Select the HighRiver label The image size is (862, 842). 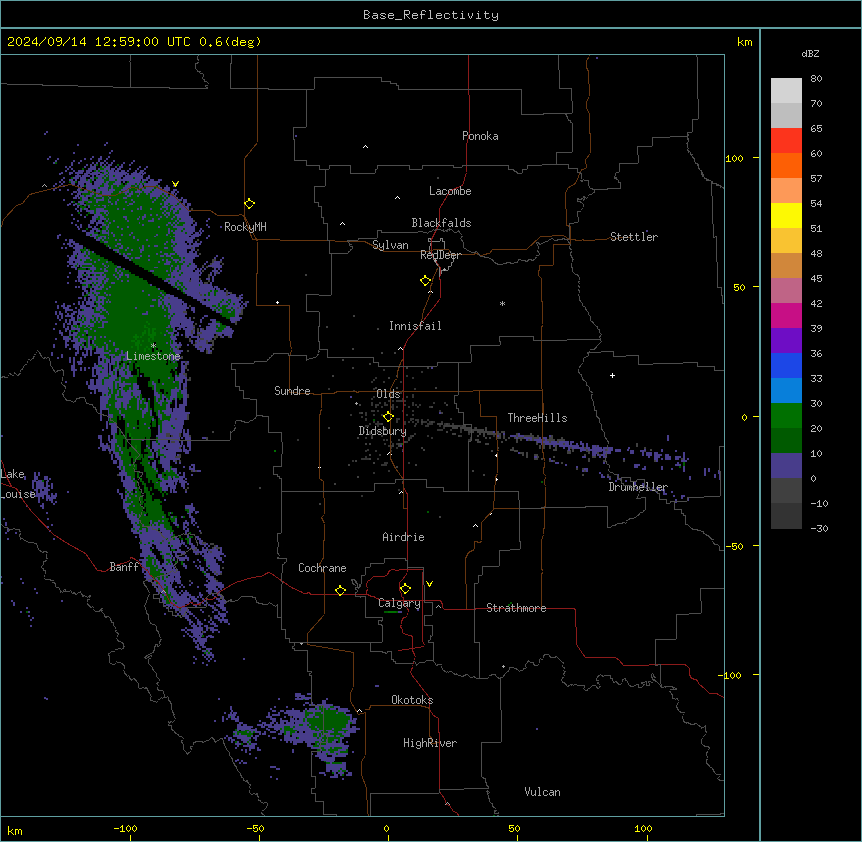429,743
